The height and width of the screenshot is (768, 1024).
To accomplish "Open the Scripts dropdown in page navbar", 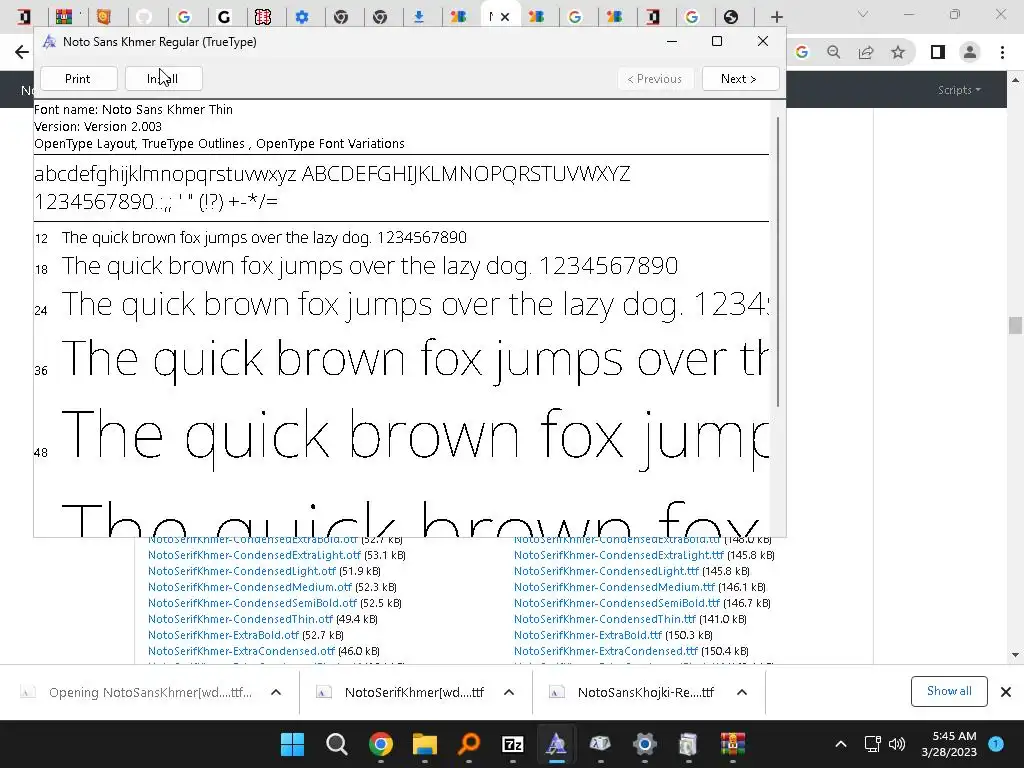I will [959, 90].
